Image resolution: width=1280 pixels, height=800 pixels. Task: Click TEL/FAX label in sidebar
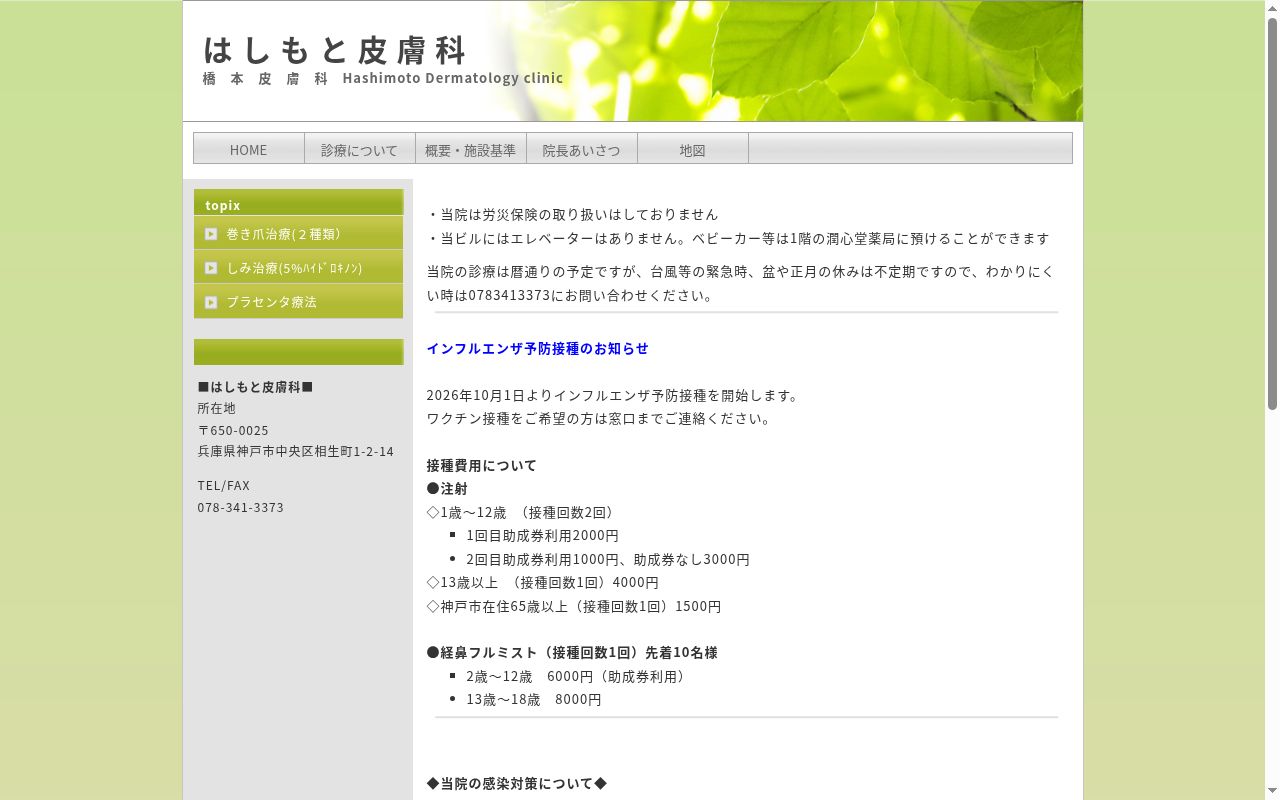tap(224, 485)
